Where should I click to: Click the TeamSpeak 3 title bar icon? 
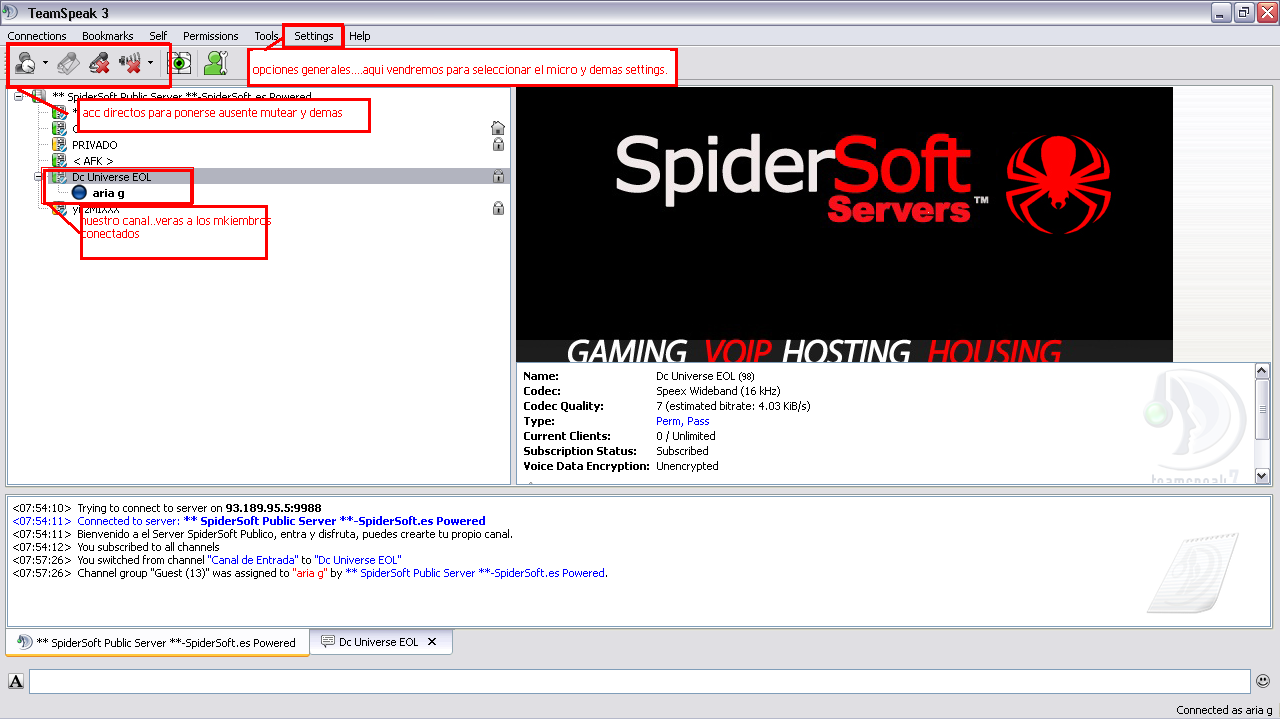[10, 11]
